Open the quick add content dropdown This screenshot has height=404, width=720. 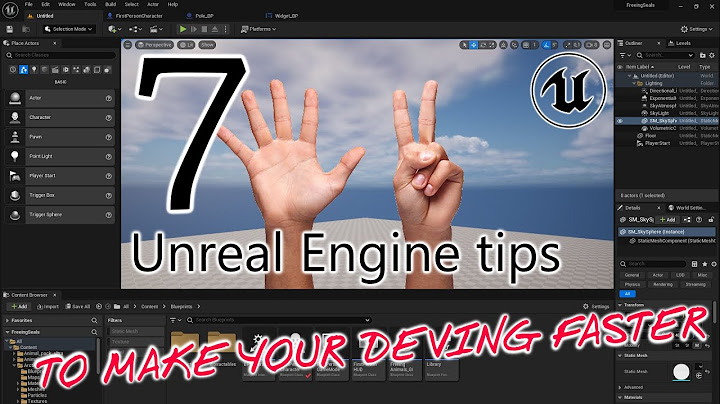[x=114, y=29]
